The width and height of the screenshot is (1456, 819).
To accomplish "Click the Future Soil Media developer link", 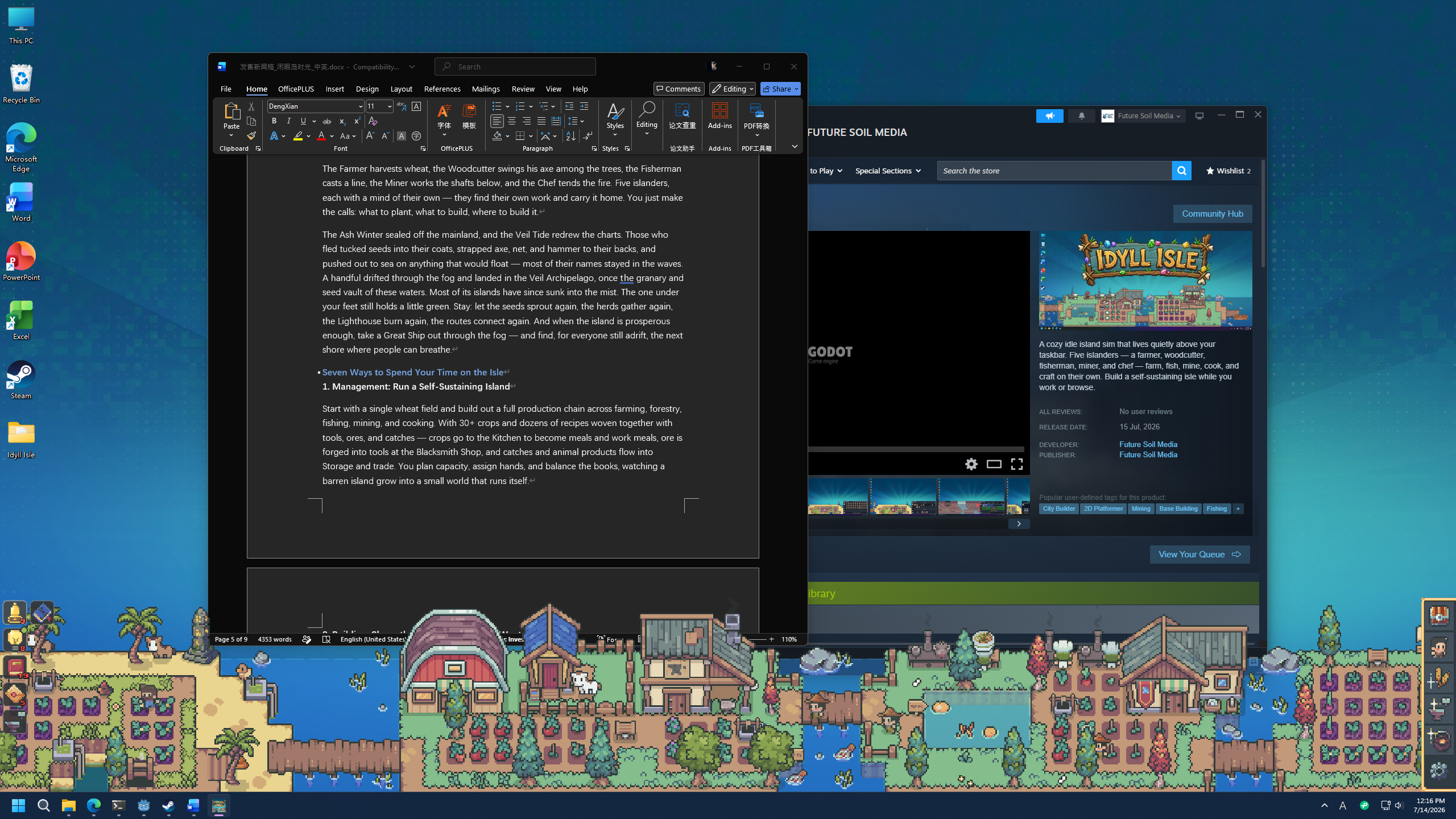I will pyautogui.click(x=1148, y=445).
